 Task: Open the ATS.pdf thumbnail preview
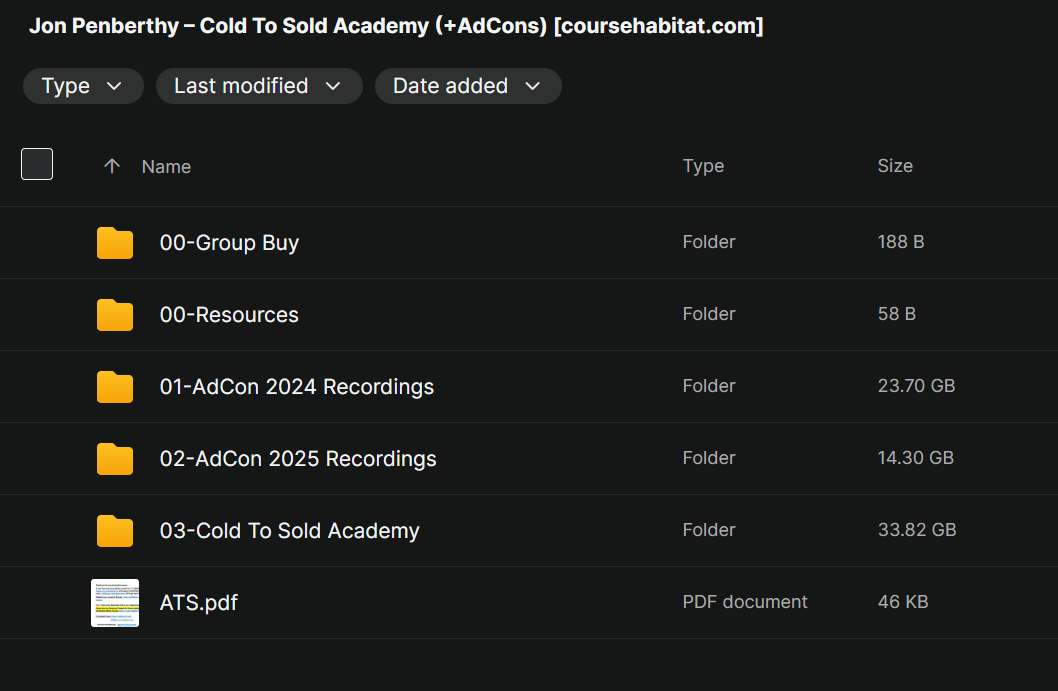click(115, 603)
